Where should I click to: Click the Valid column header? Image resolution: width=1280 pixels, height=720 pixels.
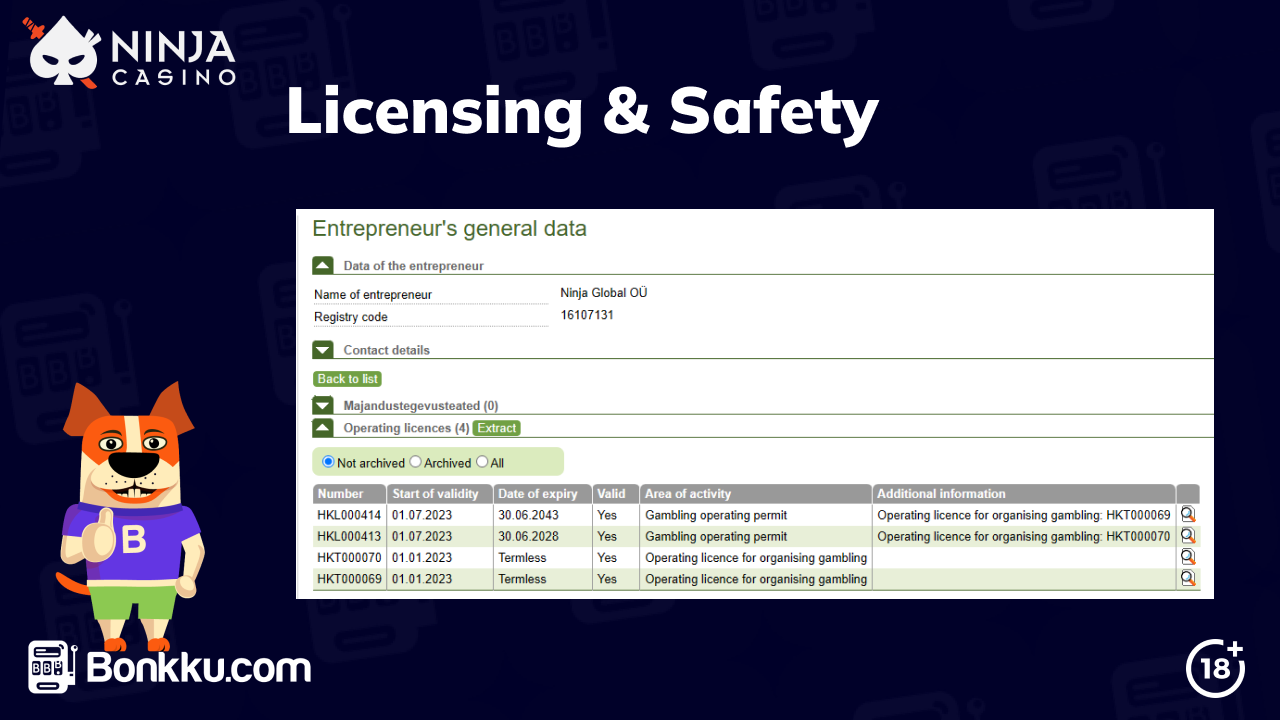(x=616, y=494)
